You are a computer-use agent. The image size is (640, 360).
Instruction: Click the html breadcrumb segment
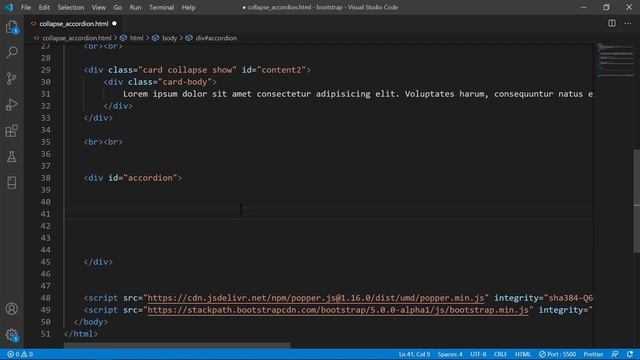(136, 38)
